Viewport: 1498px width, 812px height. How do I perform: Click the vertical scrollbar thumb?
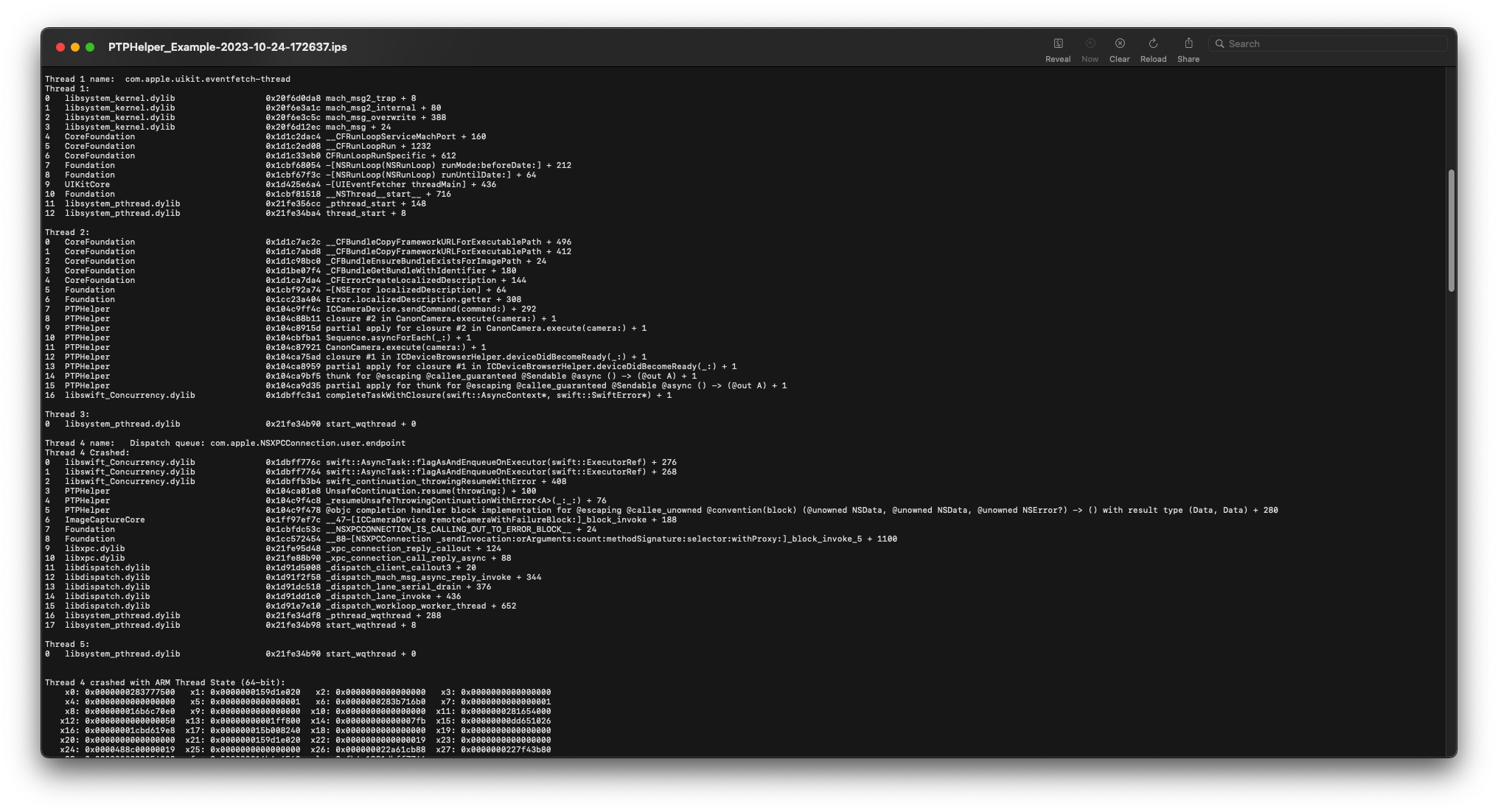(x=1451, y=230)
